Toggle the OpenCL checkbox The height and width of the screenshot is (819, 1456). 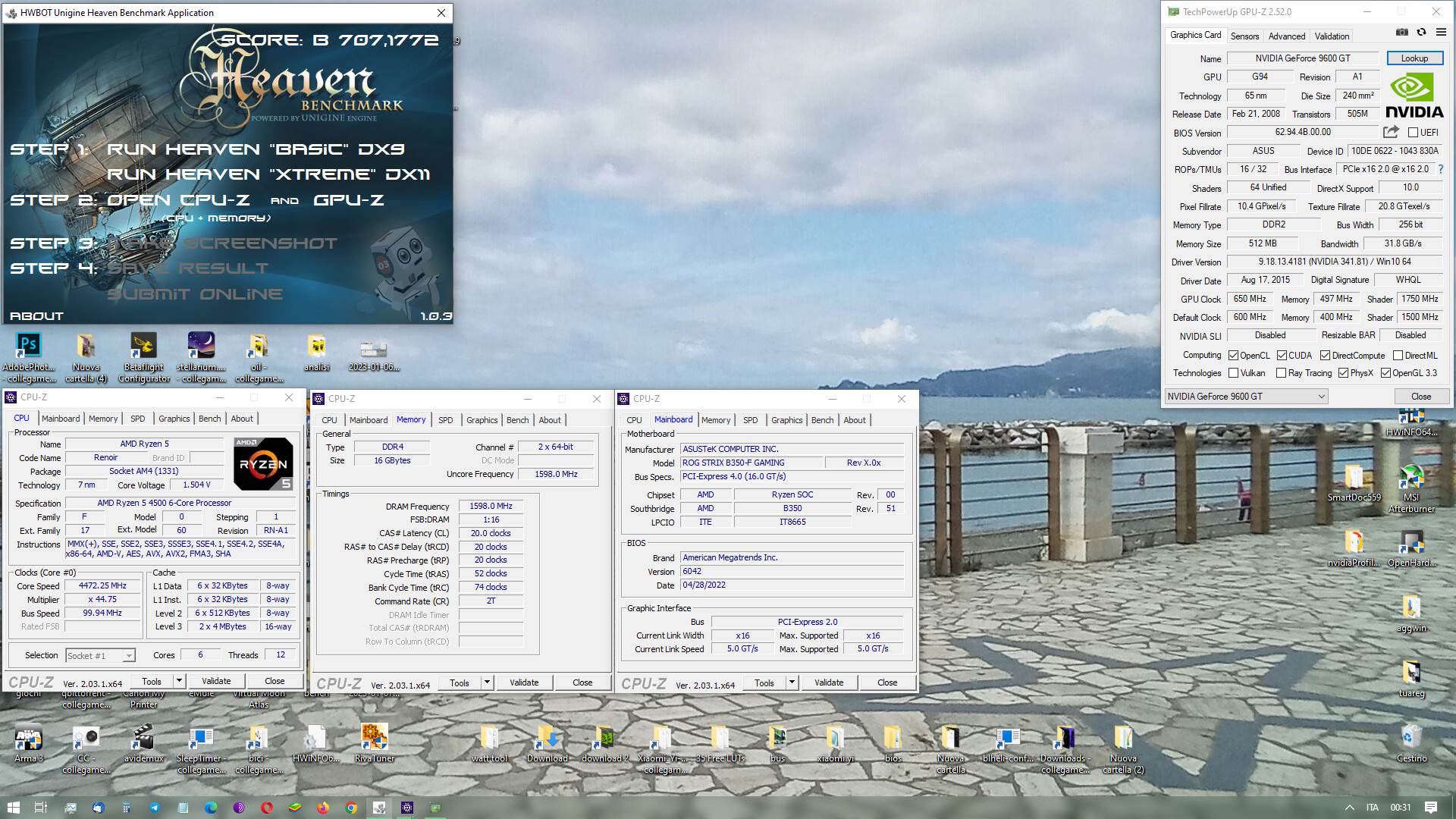(1233, 355)
